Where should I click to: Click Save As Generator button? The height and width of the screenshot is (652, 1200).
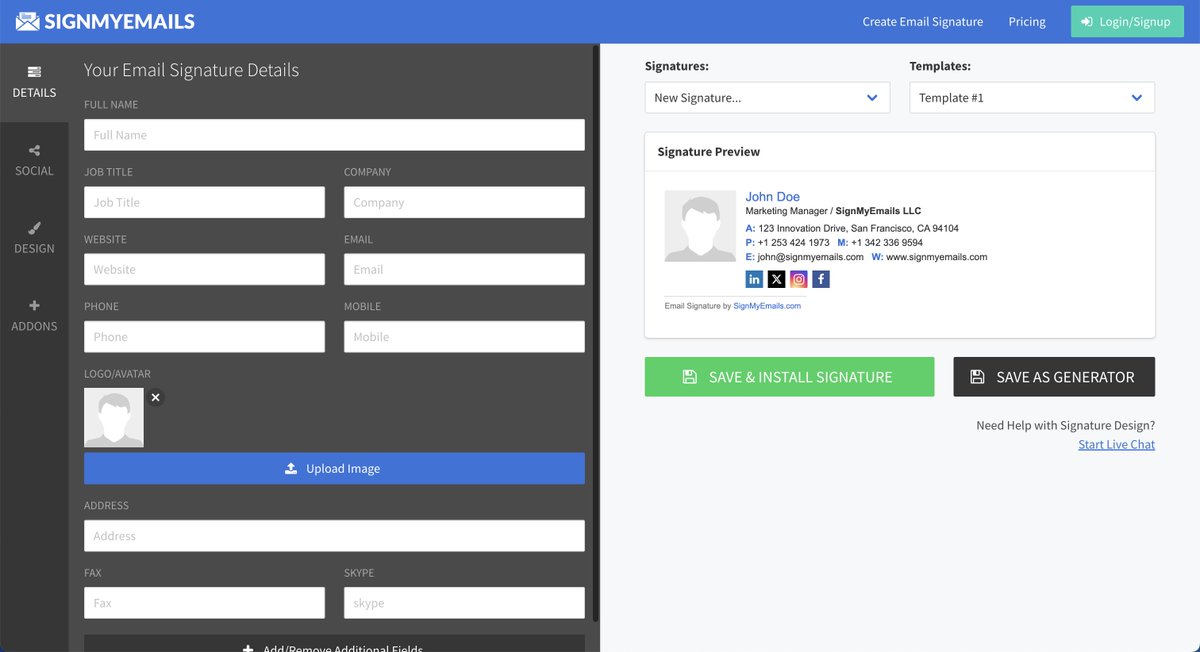pos(1054,377)
